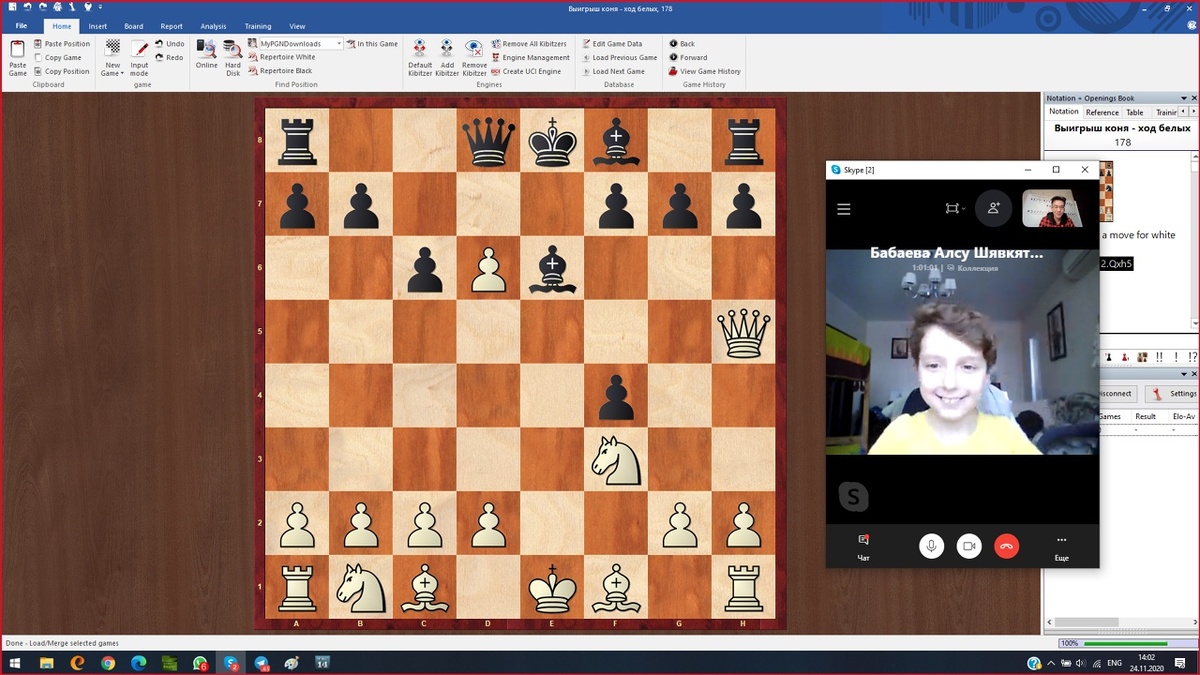The width and height of the screenshot is (1200, 675).
Task: Open Repertoire White search
Action: tap(282, 58)
